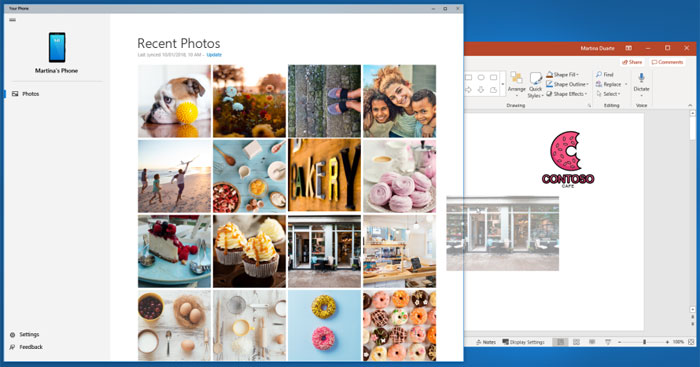The image size is (700, 367).
Task: Open the BAKERY sign photo
Action: pyautogui.click(x=325, y=176)
